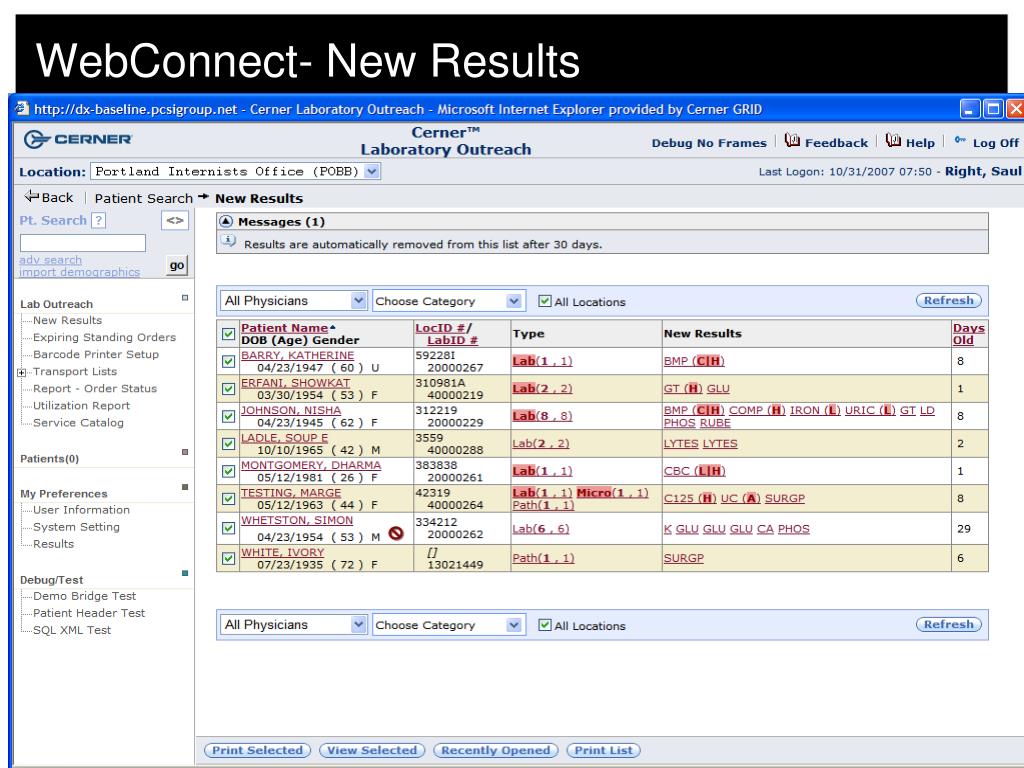The image size is (1024, 768).
Task: Toggle the Patients(0) section square
Action: click(x=185, y=452)
